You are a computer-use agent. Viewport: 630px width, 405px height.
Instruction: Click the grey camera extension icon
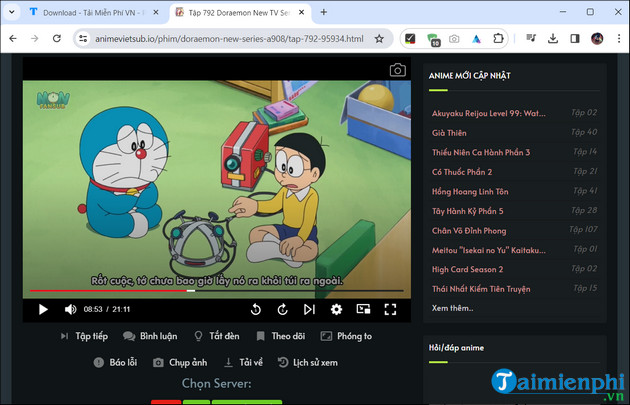coord(454,39)
